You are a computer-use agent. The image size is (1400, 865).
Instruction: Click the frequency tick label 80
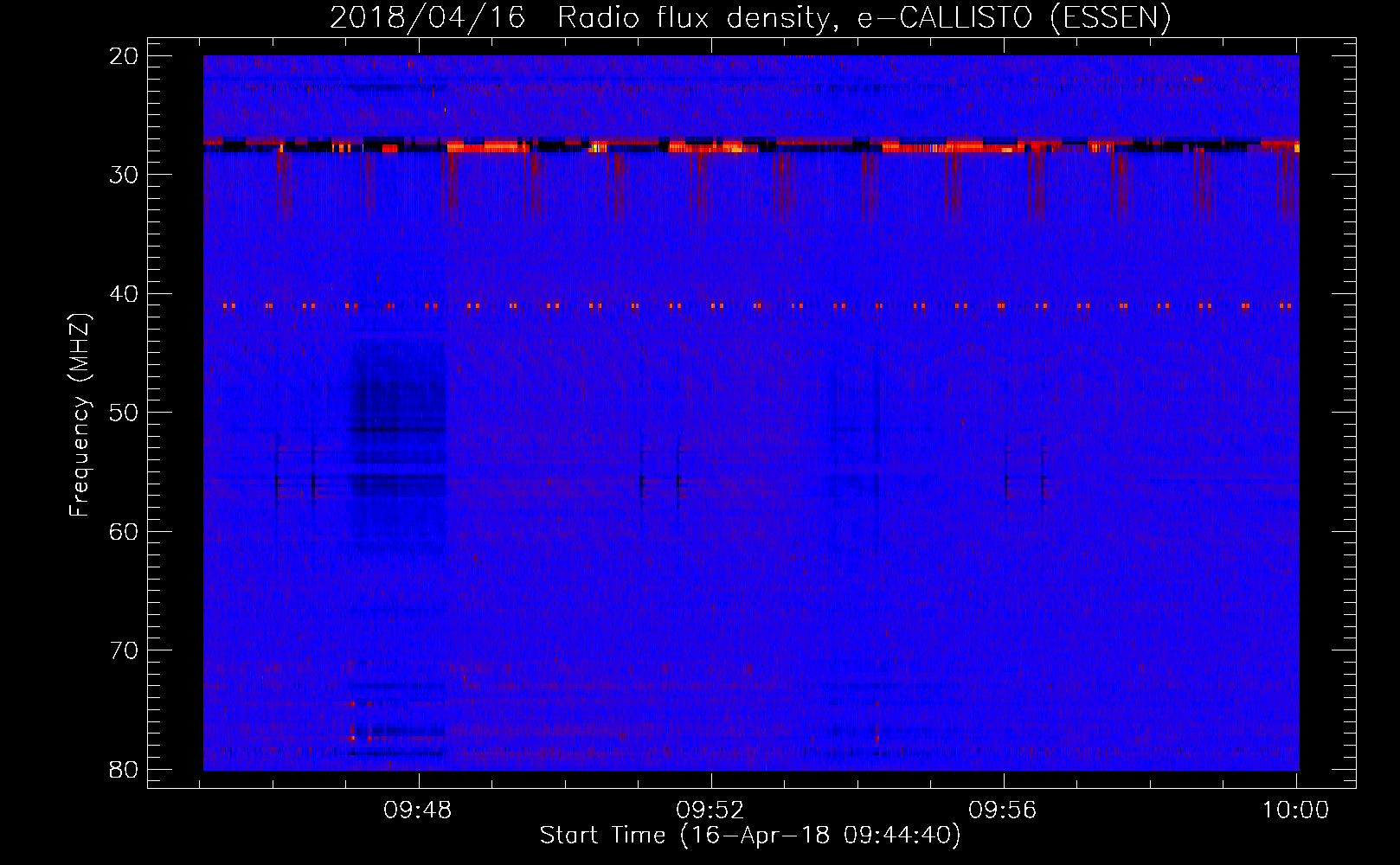[x=124, y=770]
